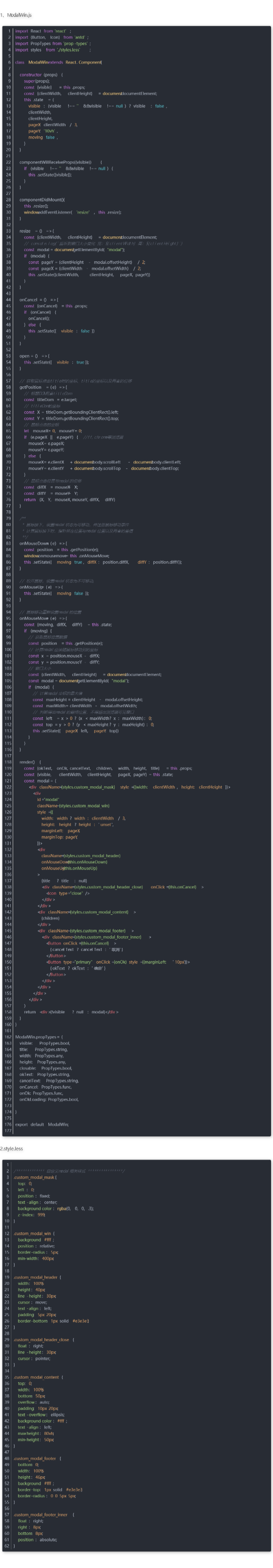This screenshot has height=1568, width=273.
Task: Click the 'open = () => {' line
Action: point(35,356)
